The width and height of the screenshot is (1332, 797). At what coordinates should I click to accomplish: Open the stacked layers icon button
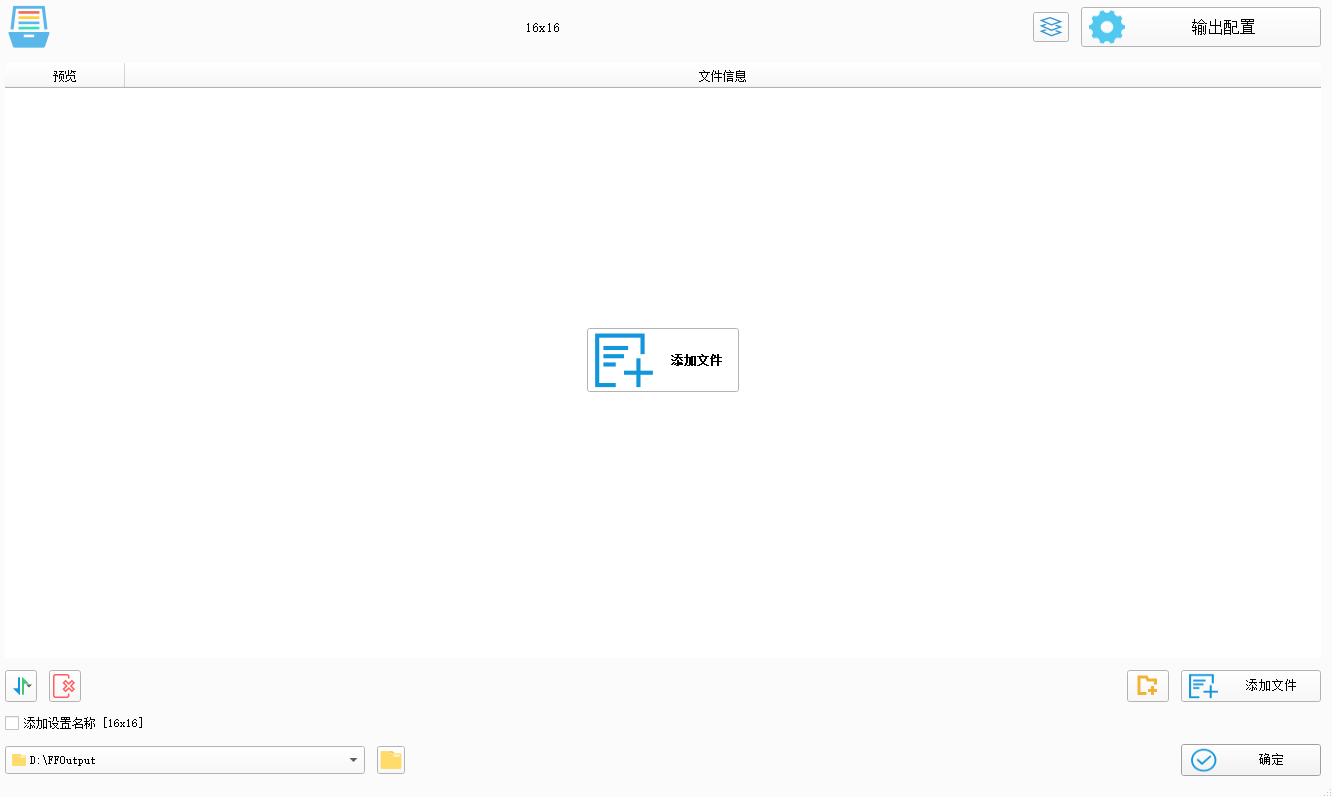coord(1050,27)
